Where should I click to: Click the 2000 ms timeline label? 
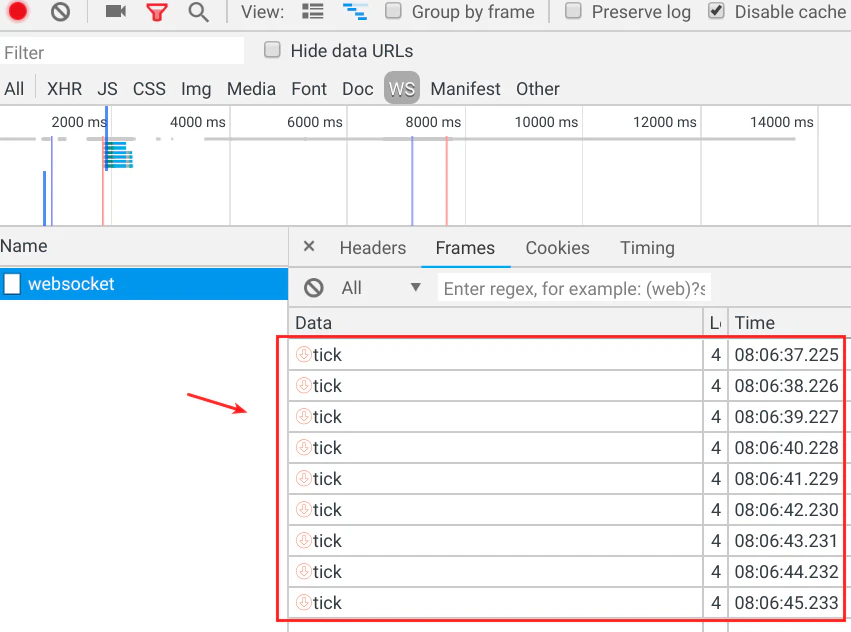click(x=79, y=122)
